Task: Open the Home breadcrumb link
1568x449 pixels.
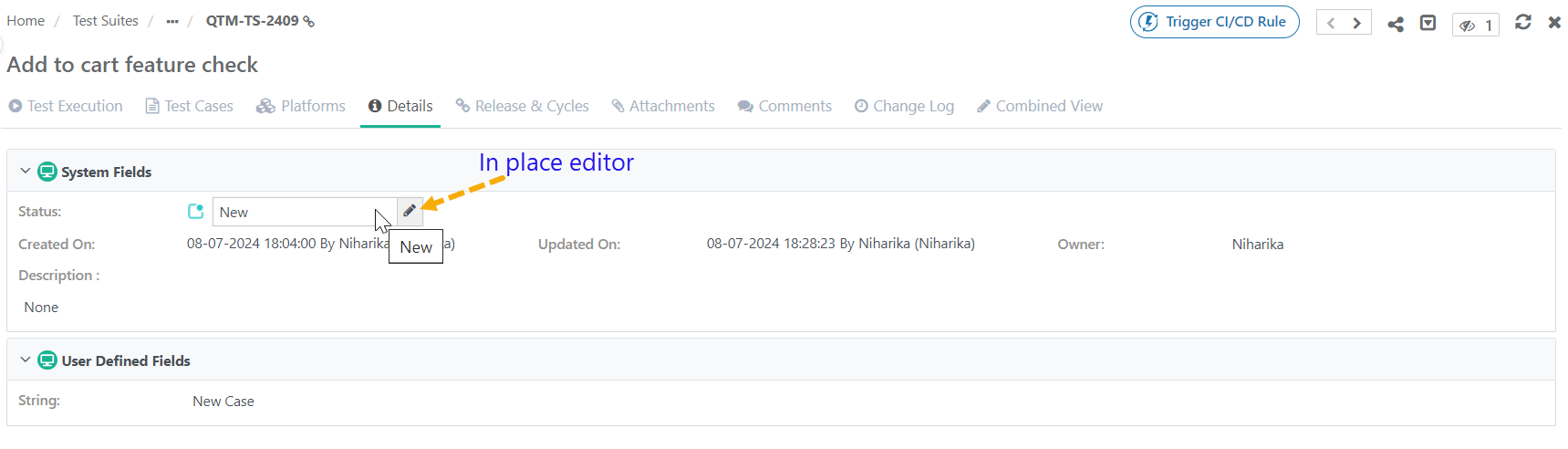Action: (x=26, y=20)
